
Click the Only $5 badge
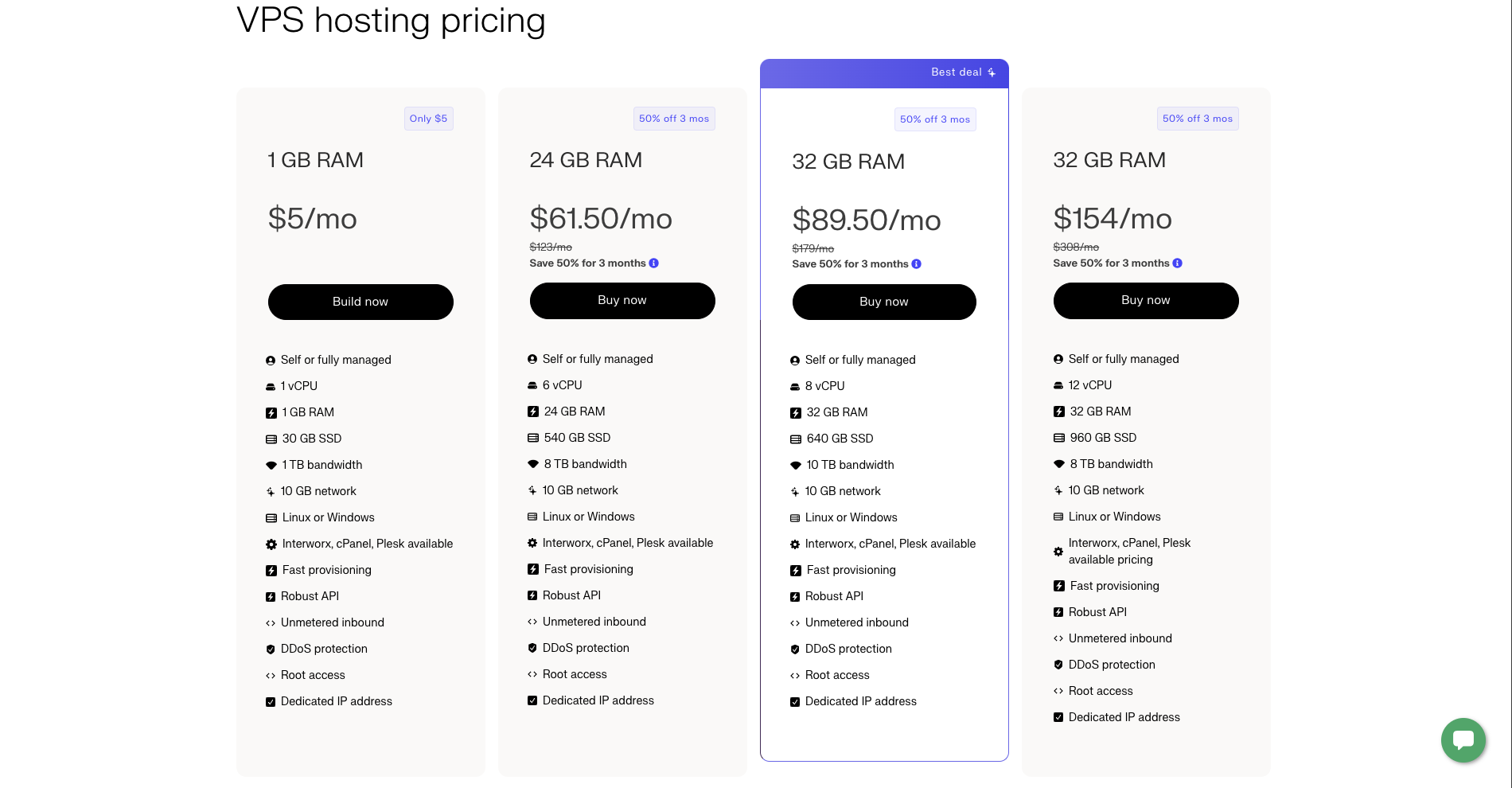[x=428, y=119]
